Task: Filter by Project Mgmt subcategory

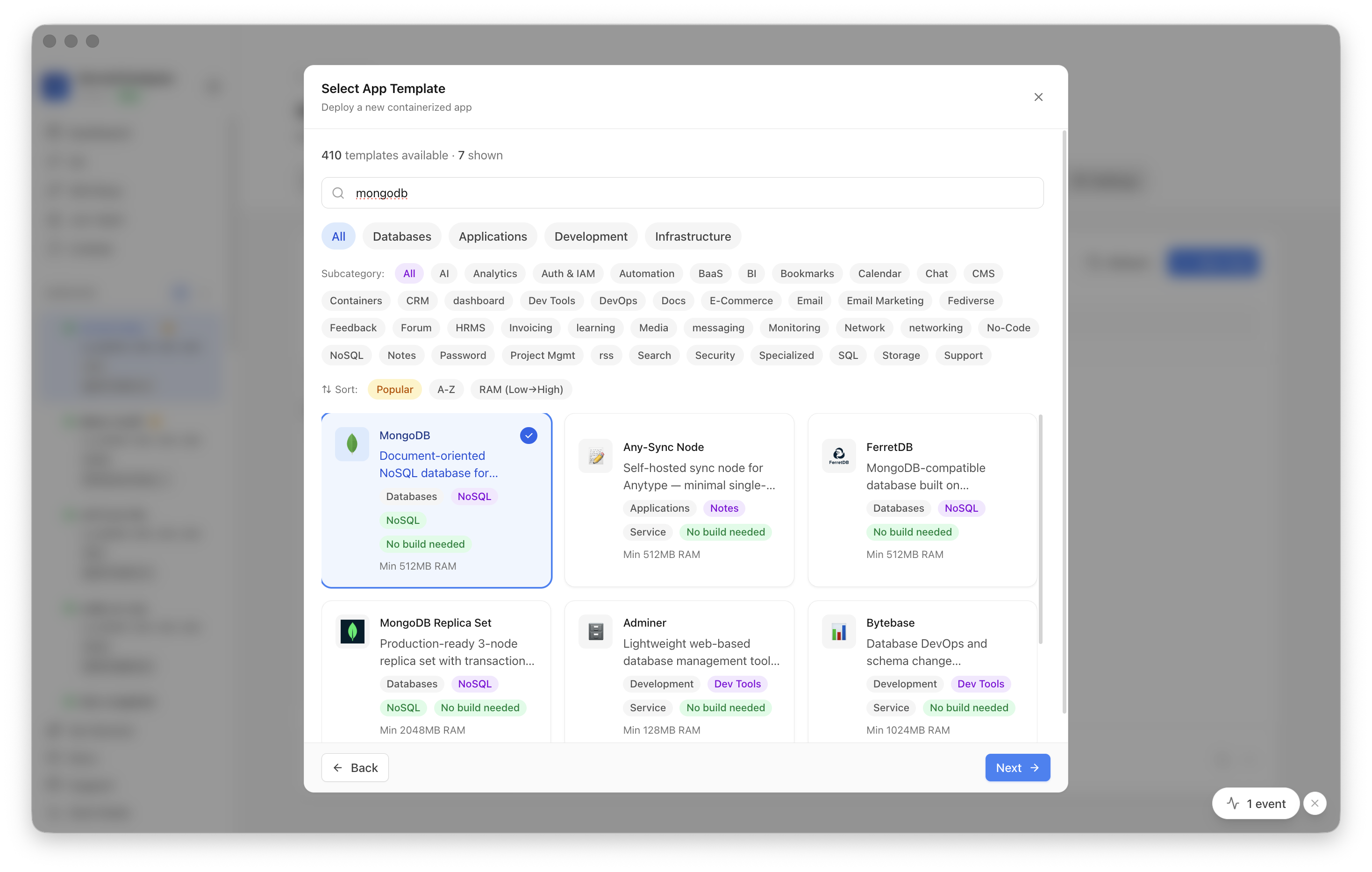Action: pyautogui.click(x=542, y=355)
